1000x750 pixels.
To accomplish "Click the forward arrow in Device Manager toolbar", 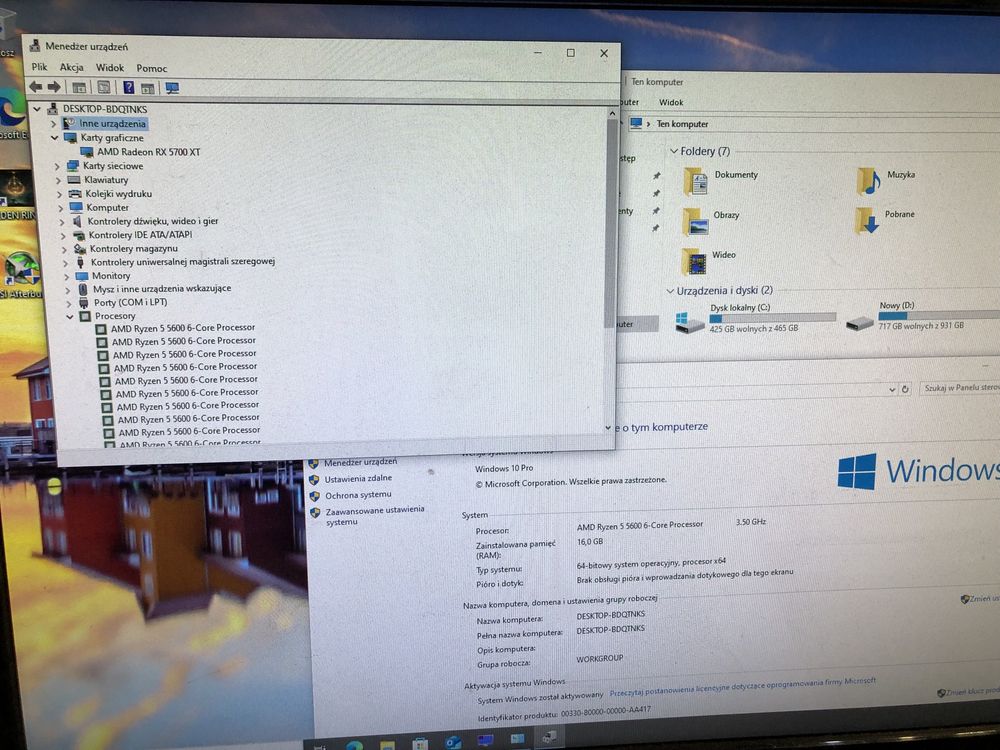I will pos(54,87).
